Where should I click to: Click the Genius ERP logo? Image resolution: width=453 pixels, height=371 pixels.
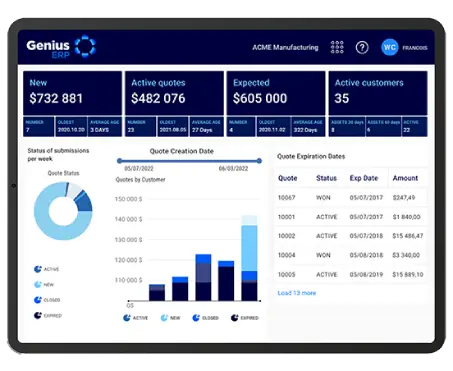61,47
